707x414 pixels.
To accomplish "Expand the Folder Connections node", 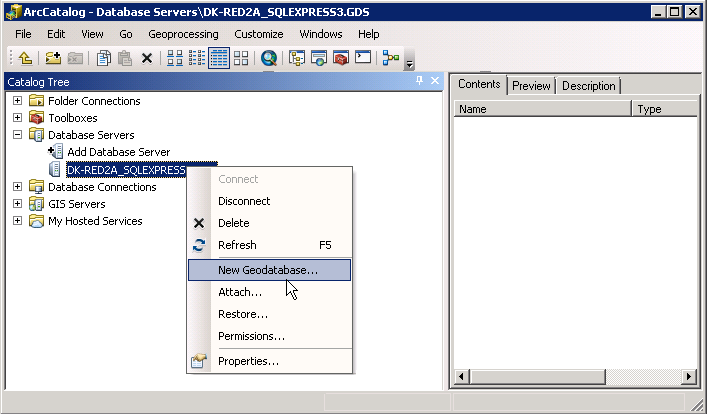I will point(17,100).
